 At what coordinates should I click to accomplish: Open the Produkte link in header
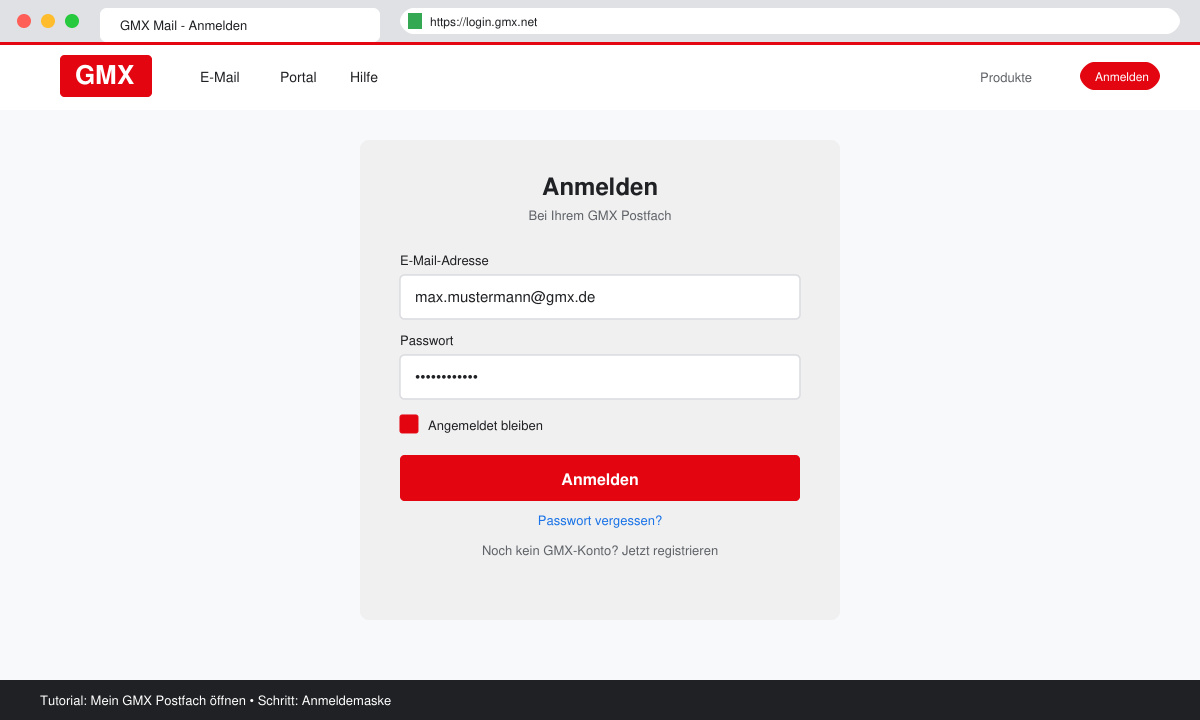pos(1006,77)
